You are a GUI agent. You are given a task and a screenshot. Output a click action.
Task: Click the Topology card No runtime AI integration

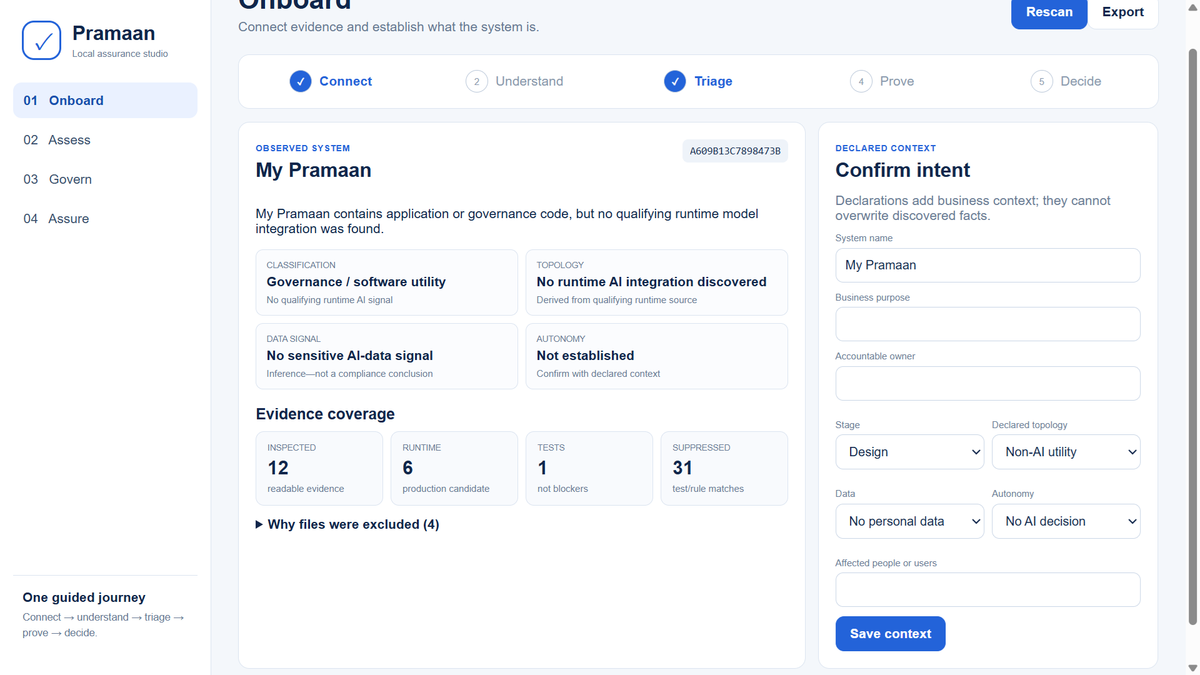click(x=657, y=283)
